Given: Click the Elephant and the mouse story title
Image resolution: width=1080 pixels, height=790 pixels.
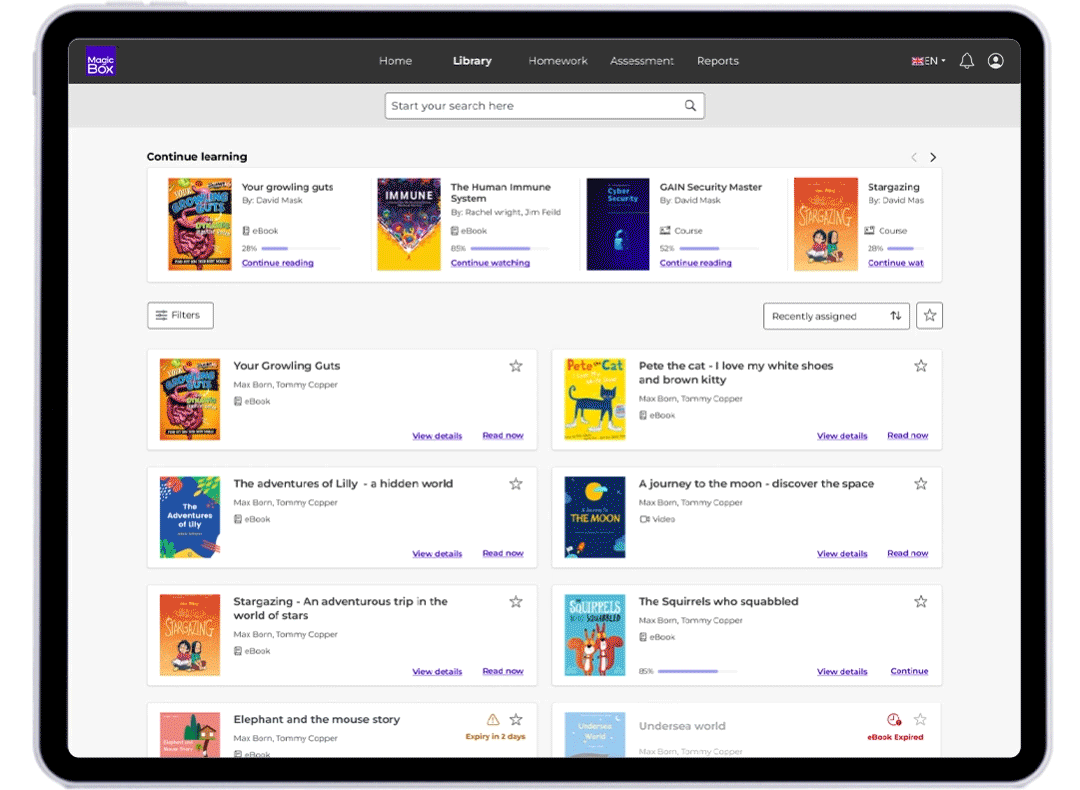Looking at the screenshot, I should (x=317, y=719).
